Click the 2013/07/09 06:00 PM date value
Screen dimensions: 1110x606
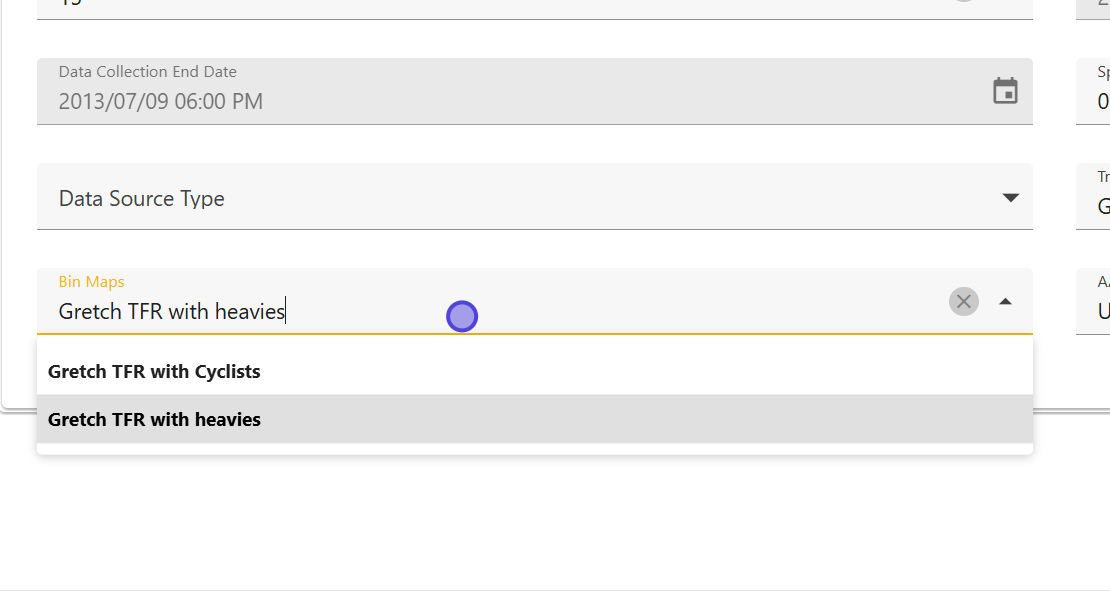(x=160, y=101)
